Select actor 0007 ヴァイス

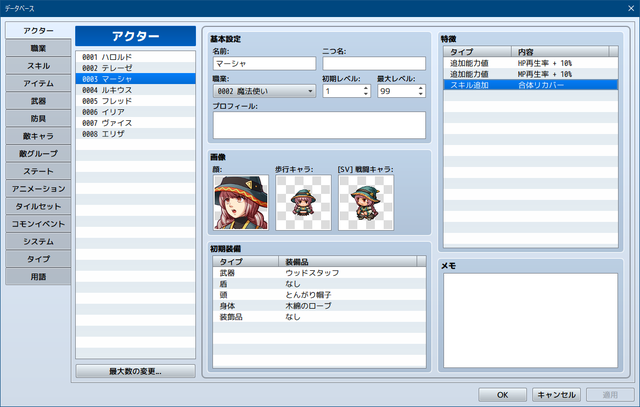(x=136, y=123)
